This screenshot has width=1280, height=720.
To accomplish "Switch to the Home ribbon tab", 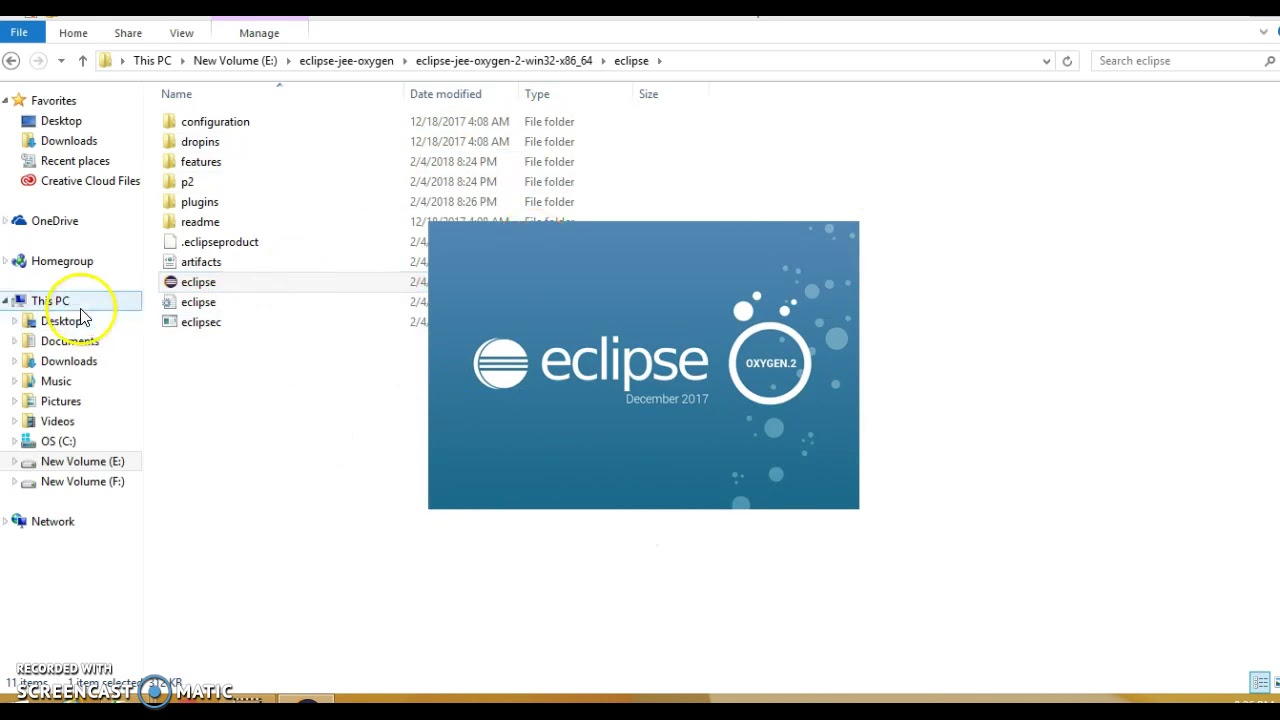I will pyautogui.click(x=73, y=33).
